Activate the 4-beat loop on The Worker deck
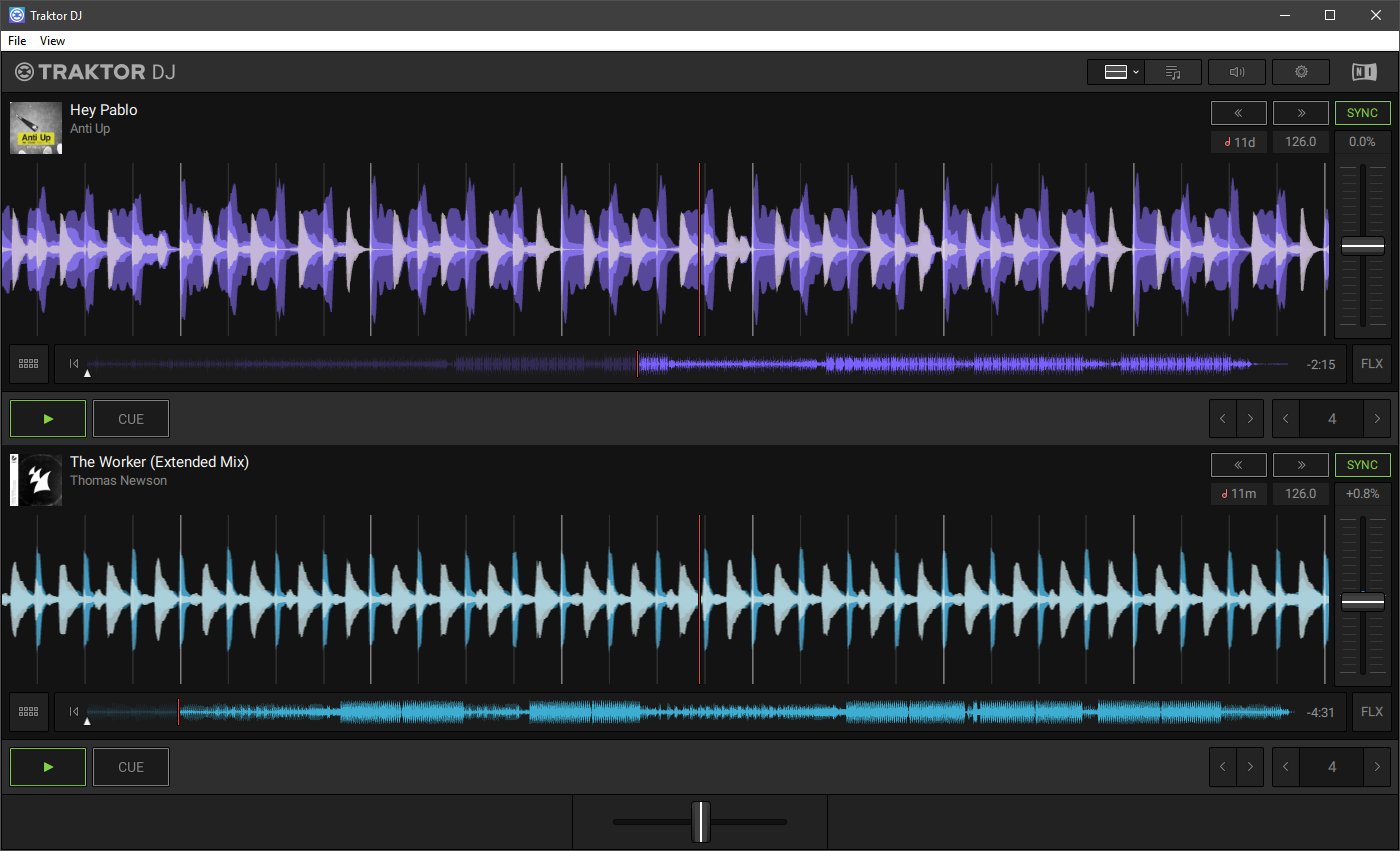 click(1332, 767)
